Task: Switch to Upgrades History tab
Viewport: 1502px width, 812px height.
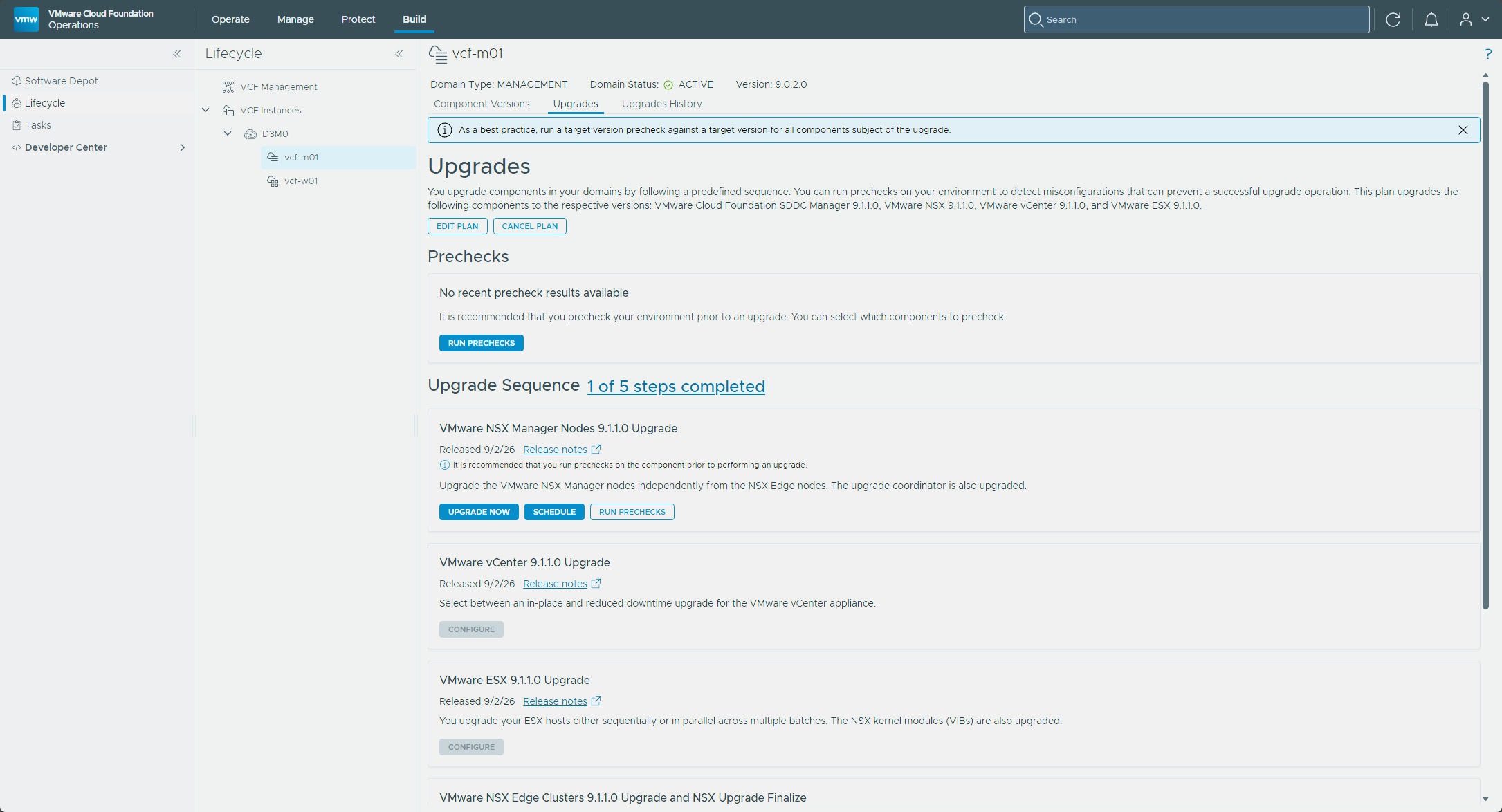Action: [661, 104]
